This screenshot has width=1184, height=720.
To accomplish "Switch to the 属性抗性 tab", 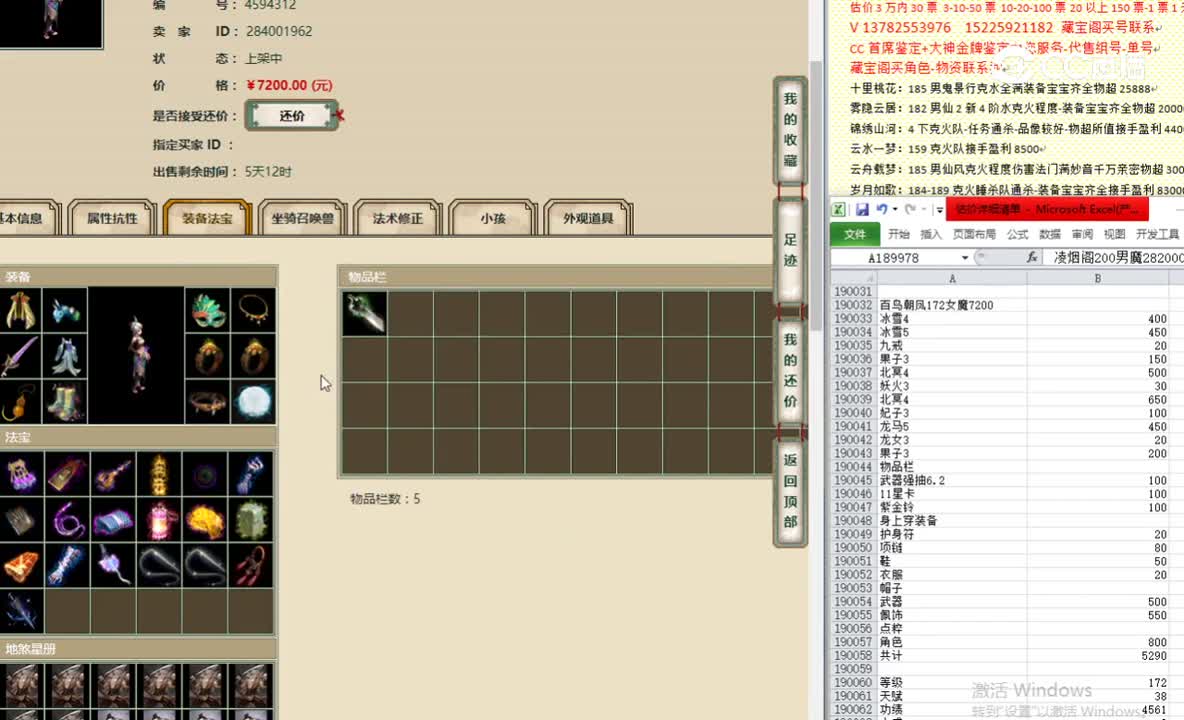I will coord(112,218).
